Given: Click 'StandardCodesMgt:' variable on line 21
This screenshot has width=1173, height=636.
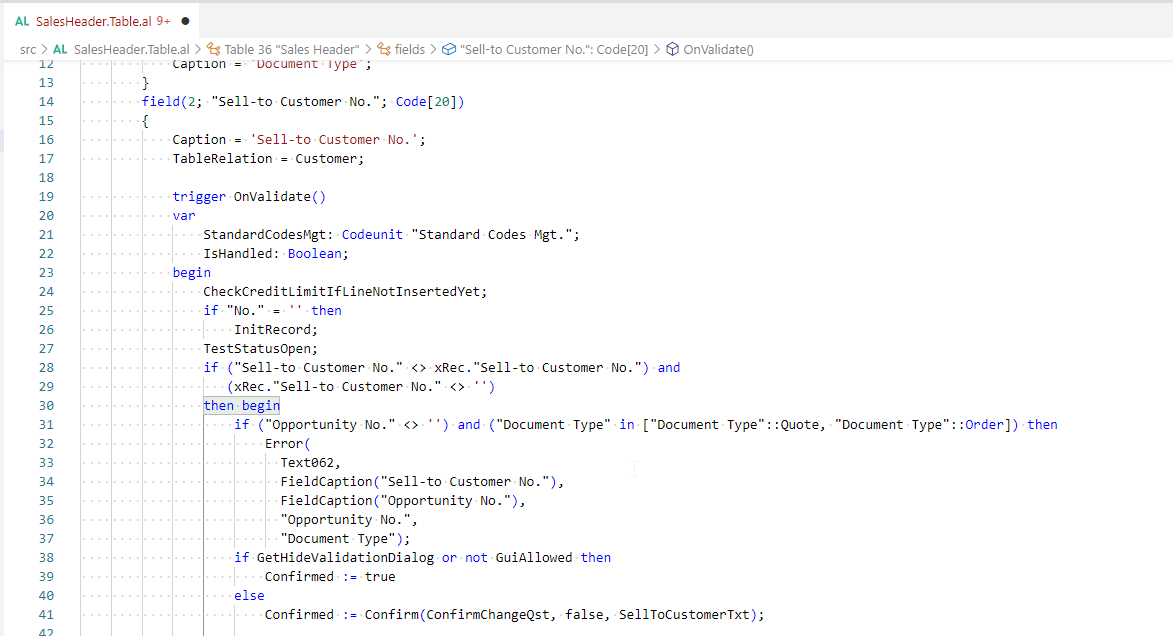Looking at the screenshot, I should tap(269, 235).
